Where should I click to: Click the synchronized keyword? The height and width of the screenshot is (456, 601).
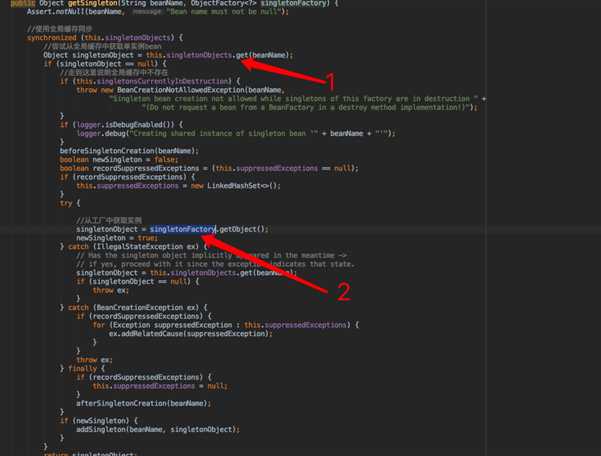click(51, 38)
